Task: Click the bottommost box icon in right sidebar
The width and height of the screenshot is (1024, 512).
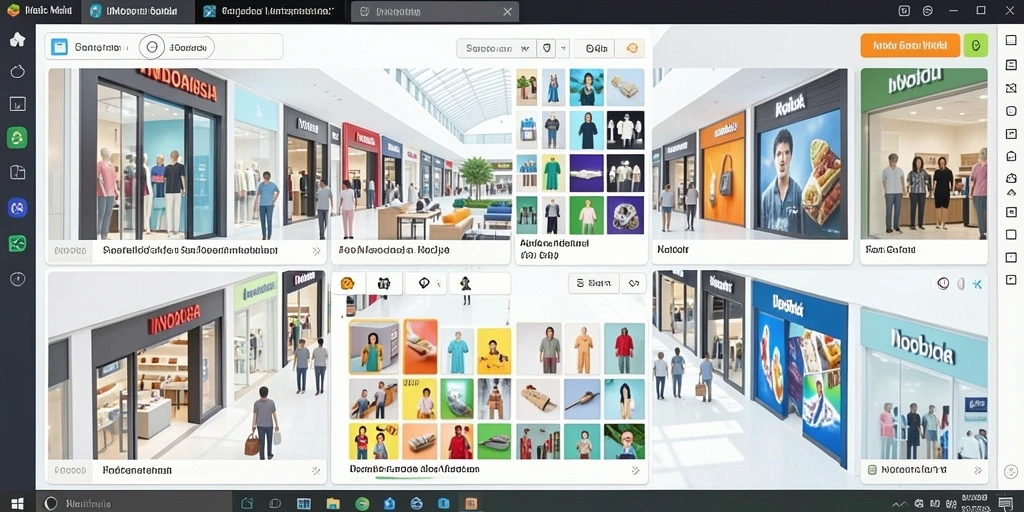Action: pos(1011,280)
